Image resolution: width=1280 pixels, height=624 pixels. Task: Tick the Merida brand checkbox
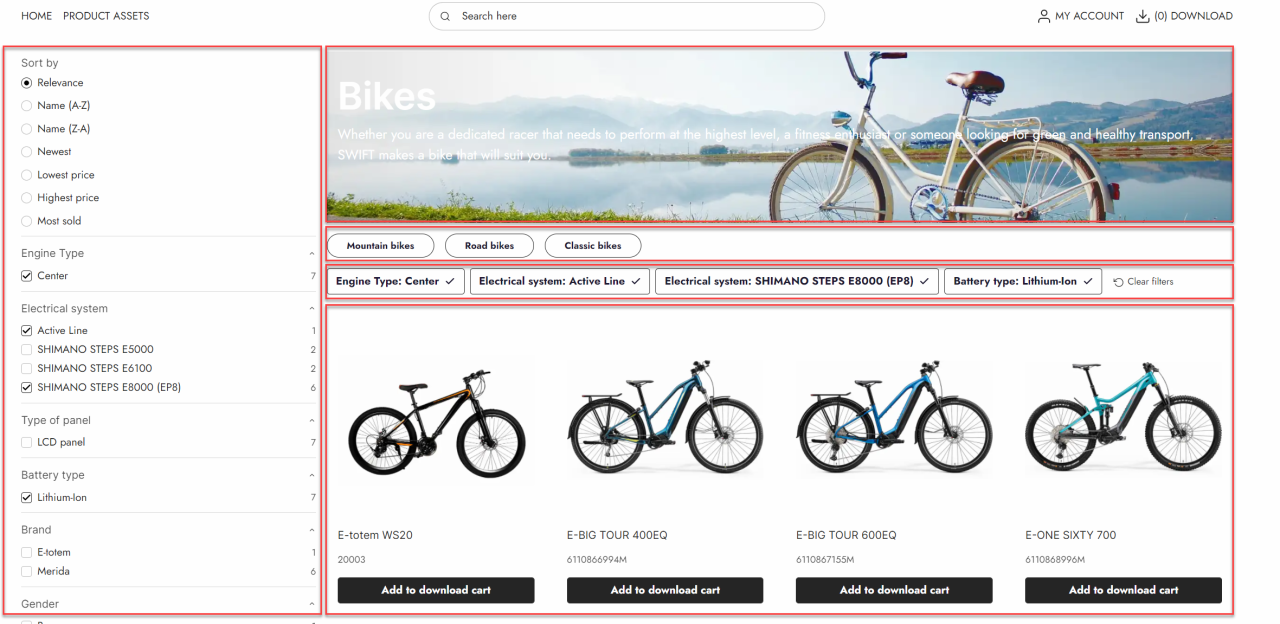[x=27, y=571]
